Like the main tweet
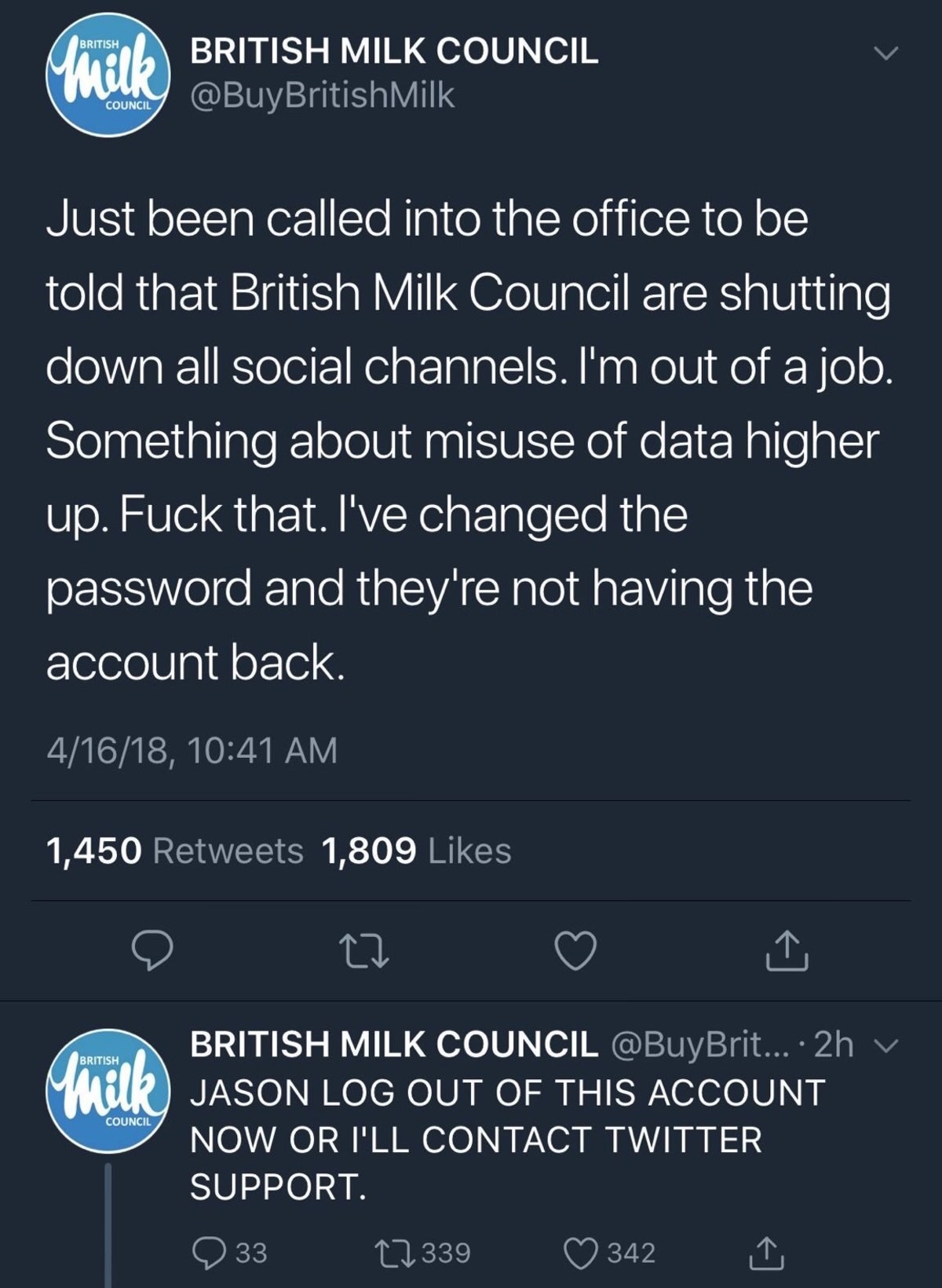942x1288 pixels. pyautogui.click(x=575, y=950)
